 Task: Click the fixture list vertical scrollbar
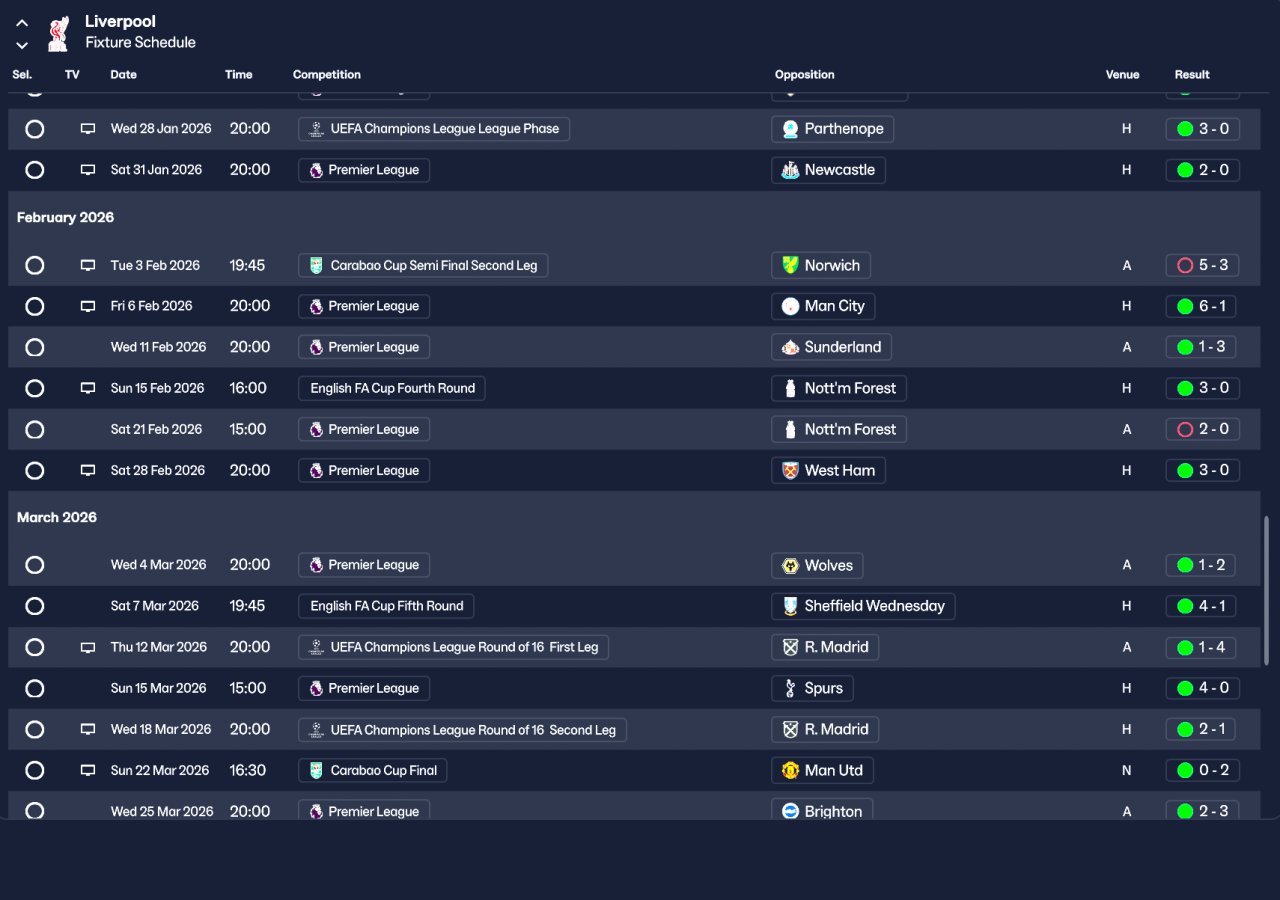(x=1267, y=590)
